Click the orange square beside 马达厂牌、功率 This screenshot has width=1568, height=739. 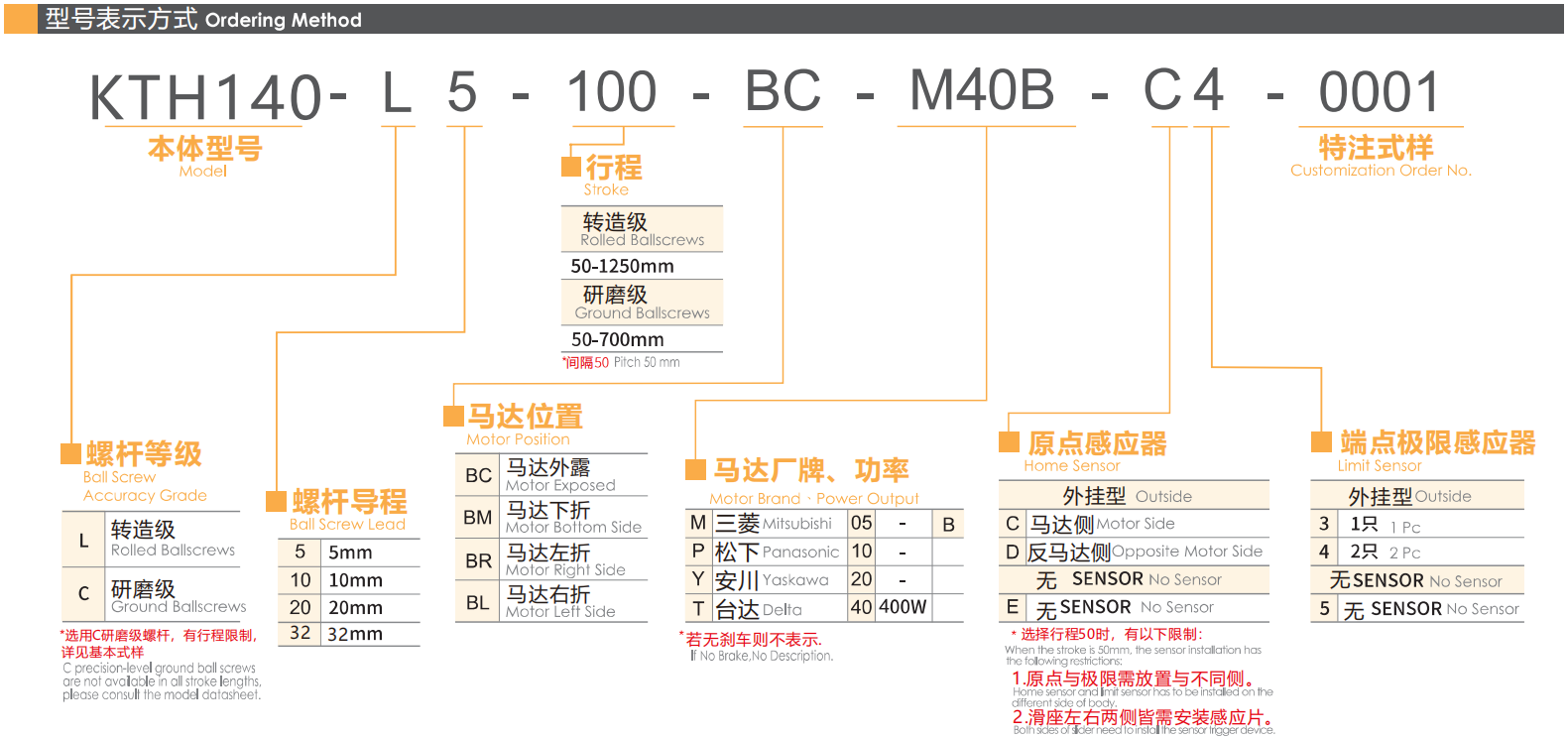point(695,469)
